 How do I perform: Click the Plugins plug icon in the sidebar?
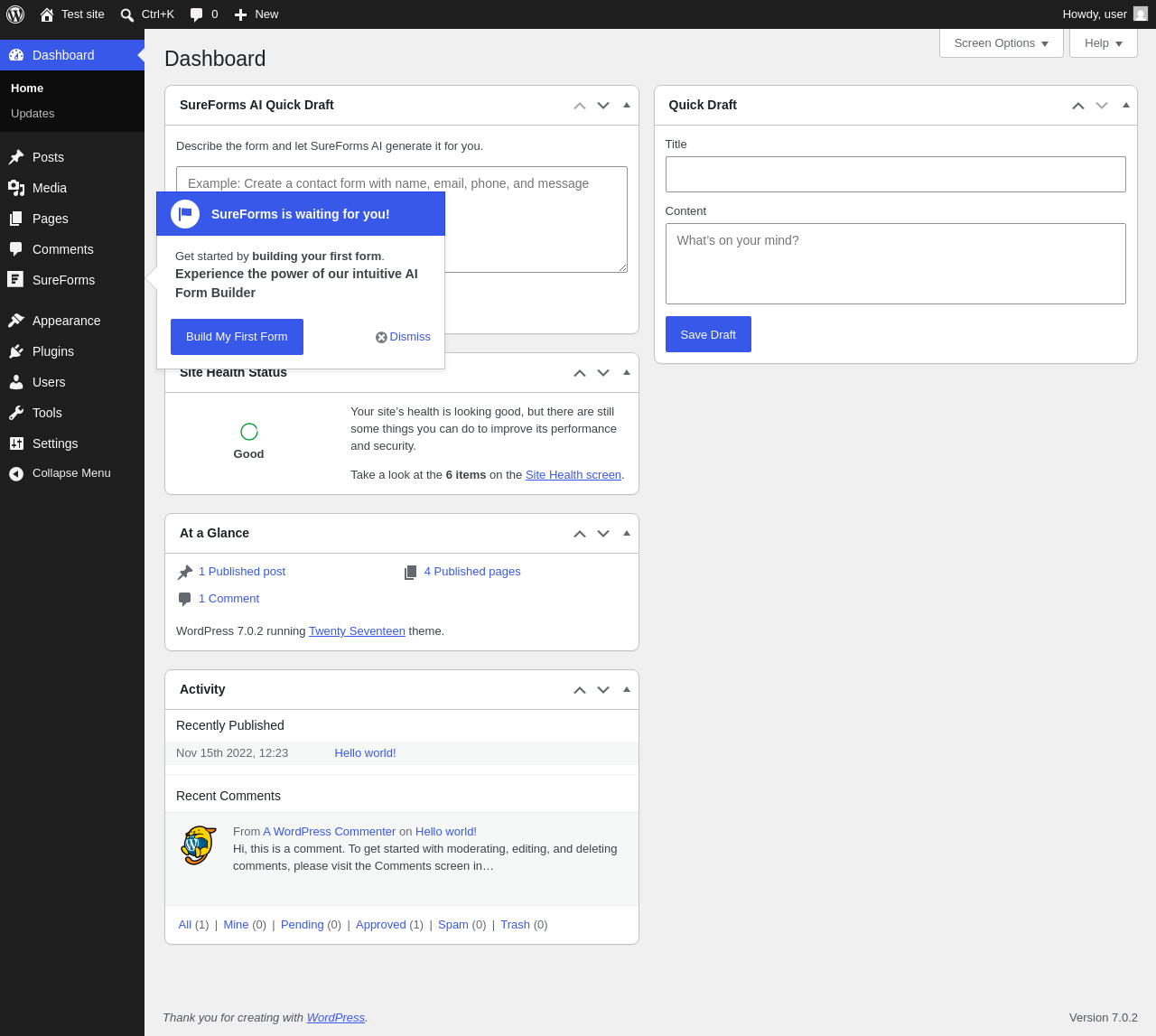coord(16,351)
